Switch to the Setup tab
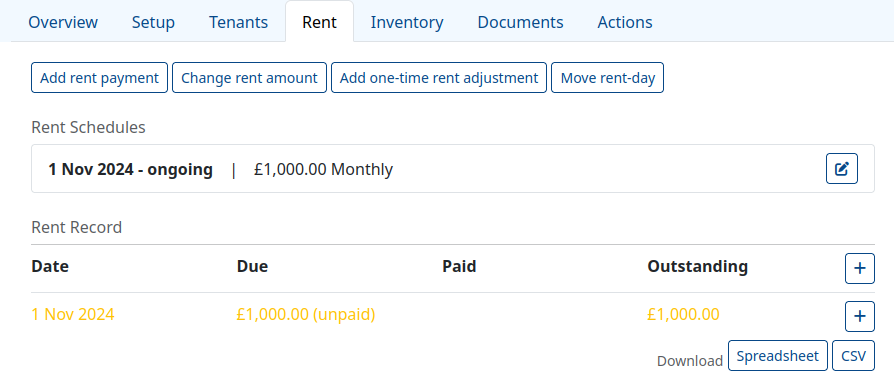Viewport: 894px width, 388px height. [153, 22]
